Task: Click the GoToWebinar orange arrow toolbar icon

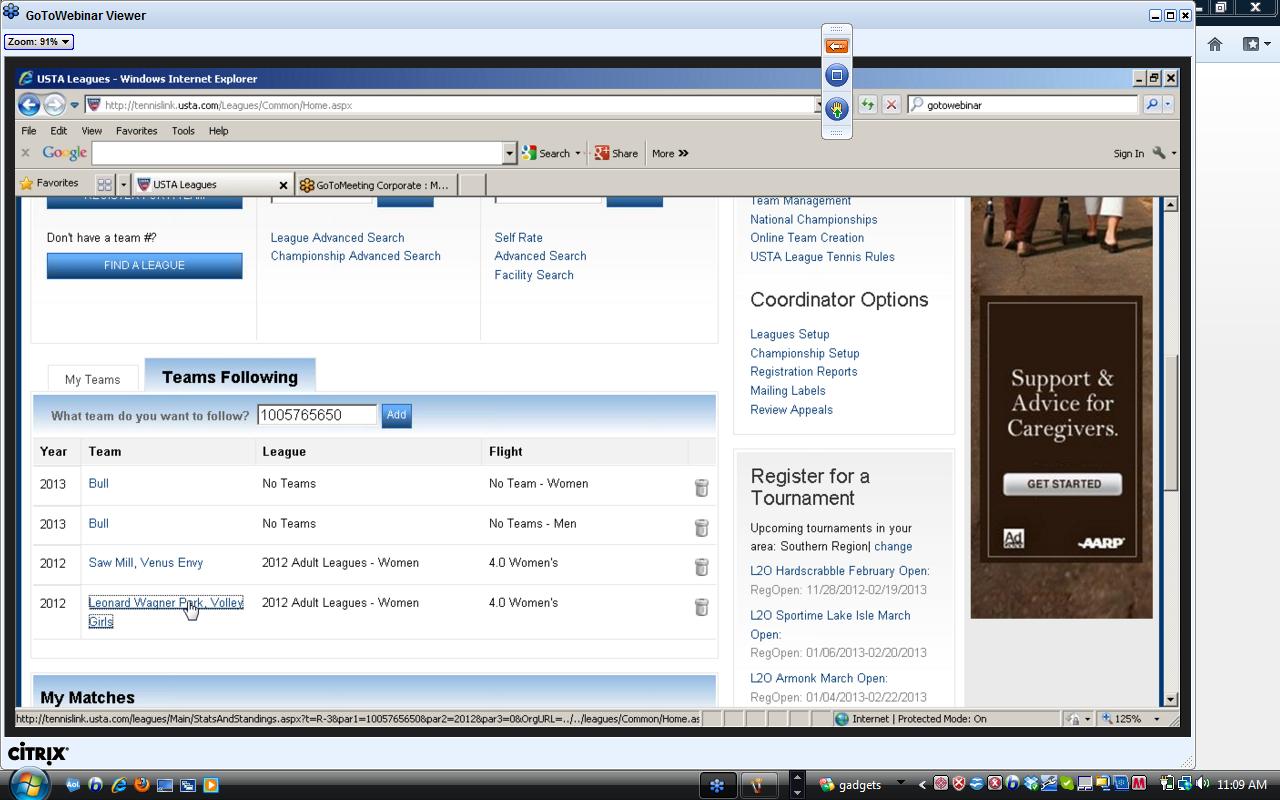Action: coord(837,46)
